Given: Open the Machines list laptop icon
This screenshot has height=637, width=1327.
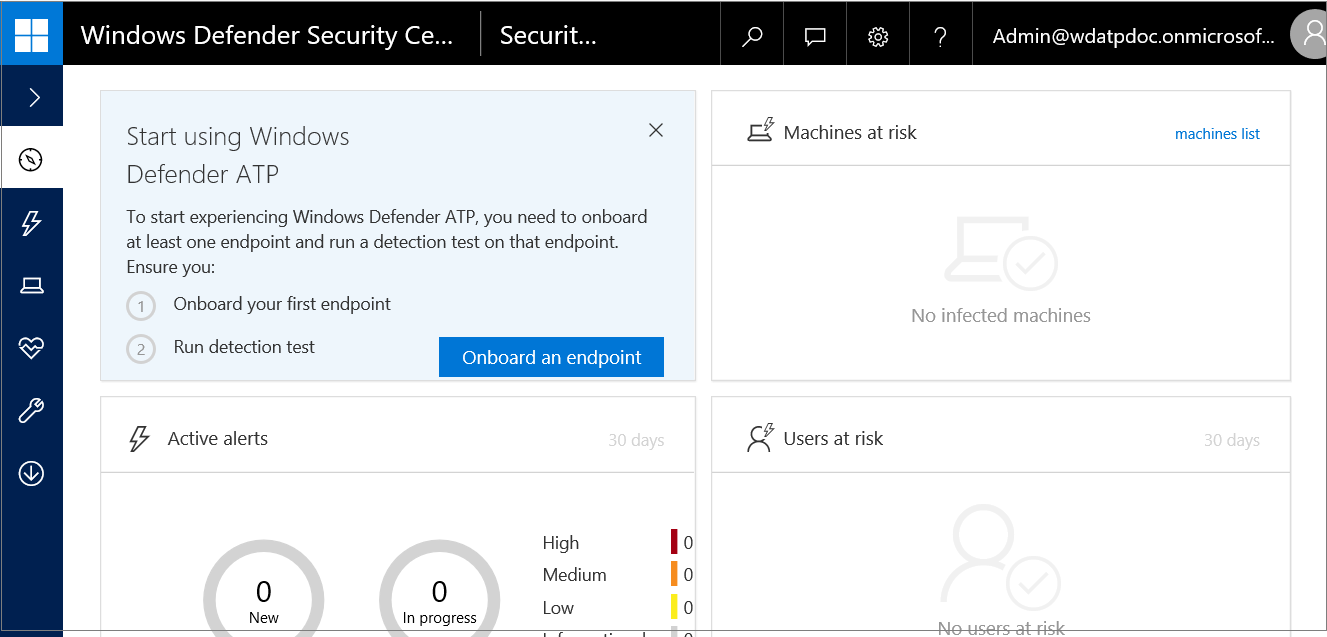Looking at the screenshot, I should point(32,286).
